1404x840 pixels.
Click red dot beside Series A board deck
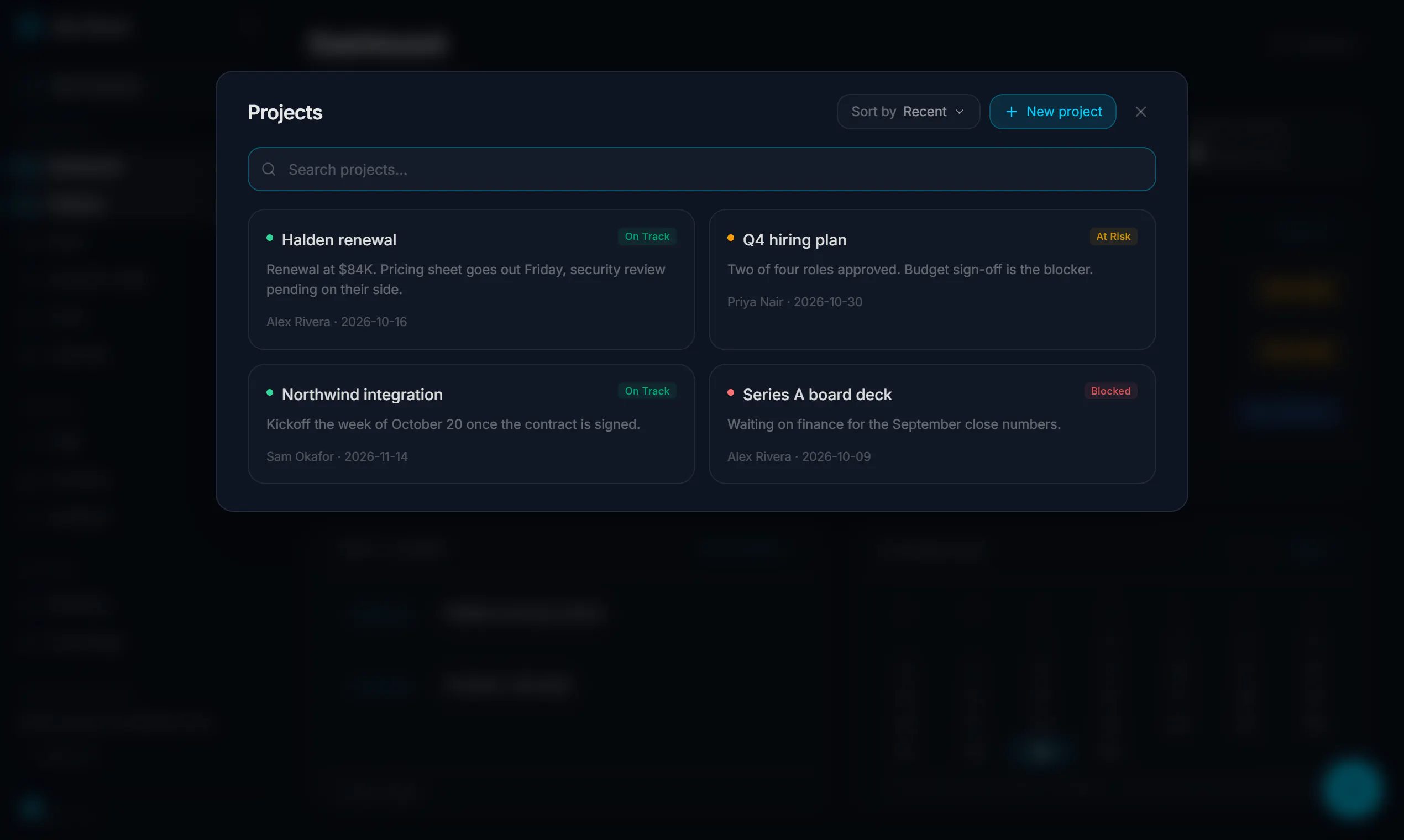tap(731, 392)
